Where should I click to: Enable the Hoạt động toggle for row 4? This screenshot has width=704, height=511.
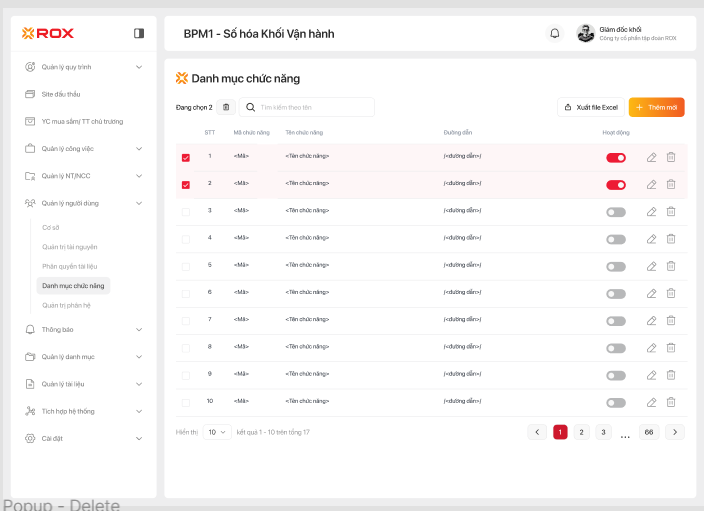[x=616, y=239]
